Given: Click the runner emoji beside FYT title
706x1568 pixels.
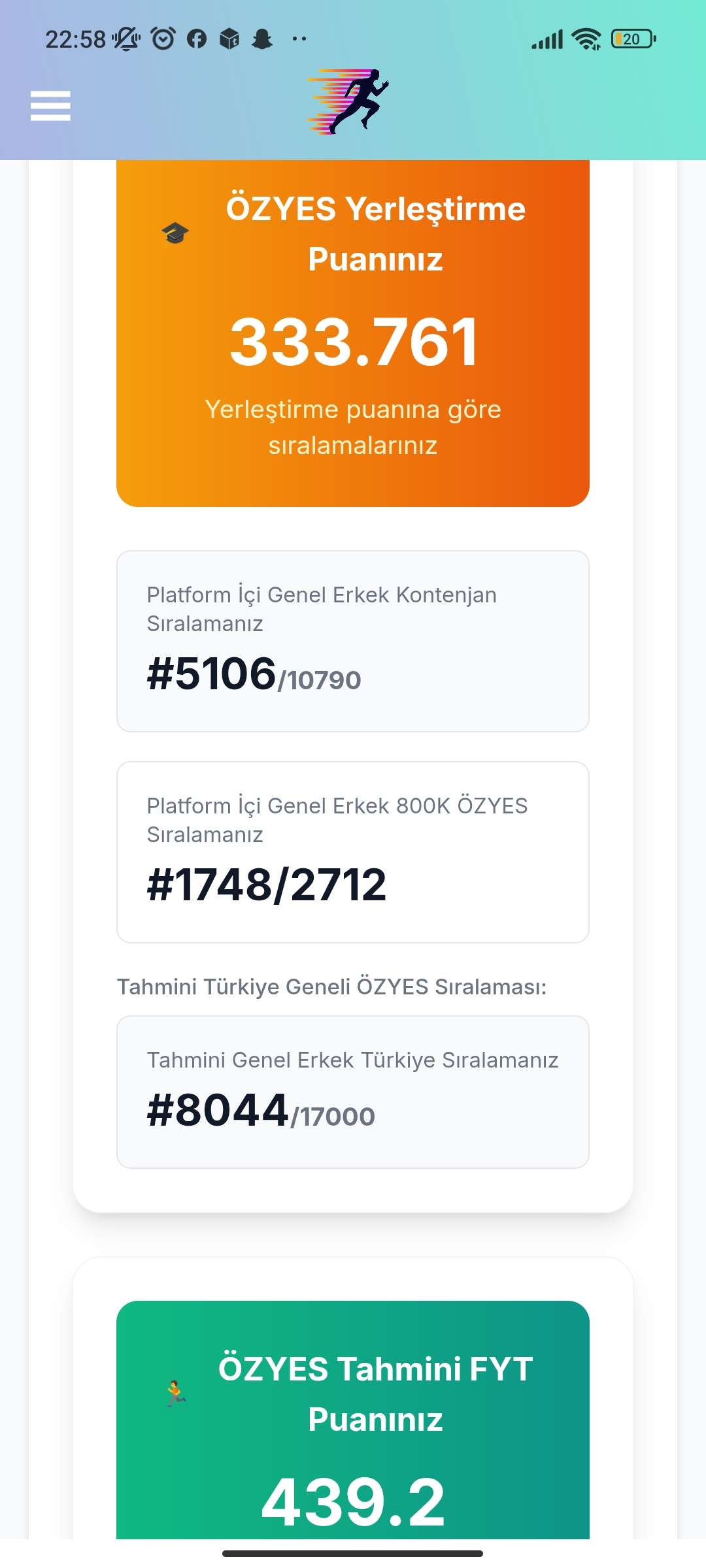Looking at the screenshot, I should pos(175,1394).
